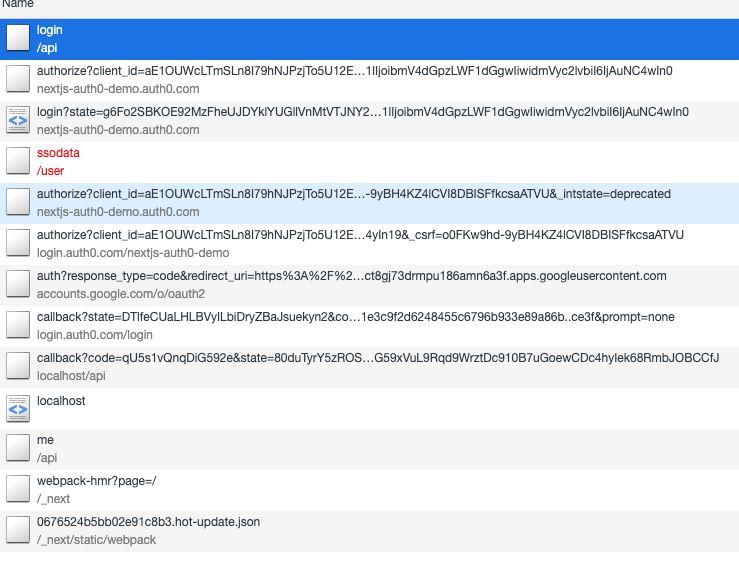
Task: Click the document icon beside login?state= request
Action: 18,120
